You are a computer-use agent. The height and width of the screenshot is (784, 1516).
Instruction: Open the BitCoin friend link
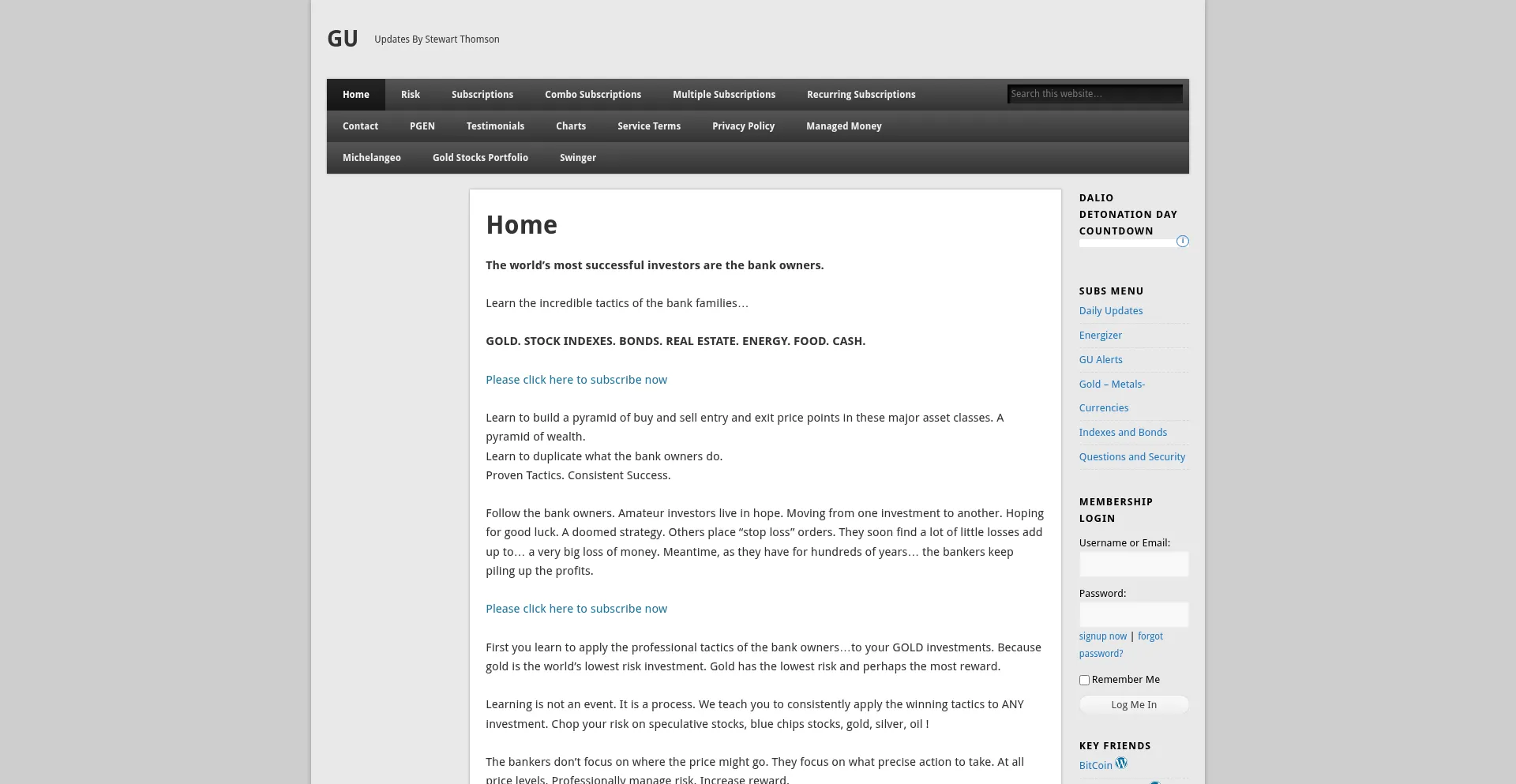[1095, 766]
